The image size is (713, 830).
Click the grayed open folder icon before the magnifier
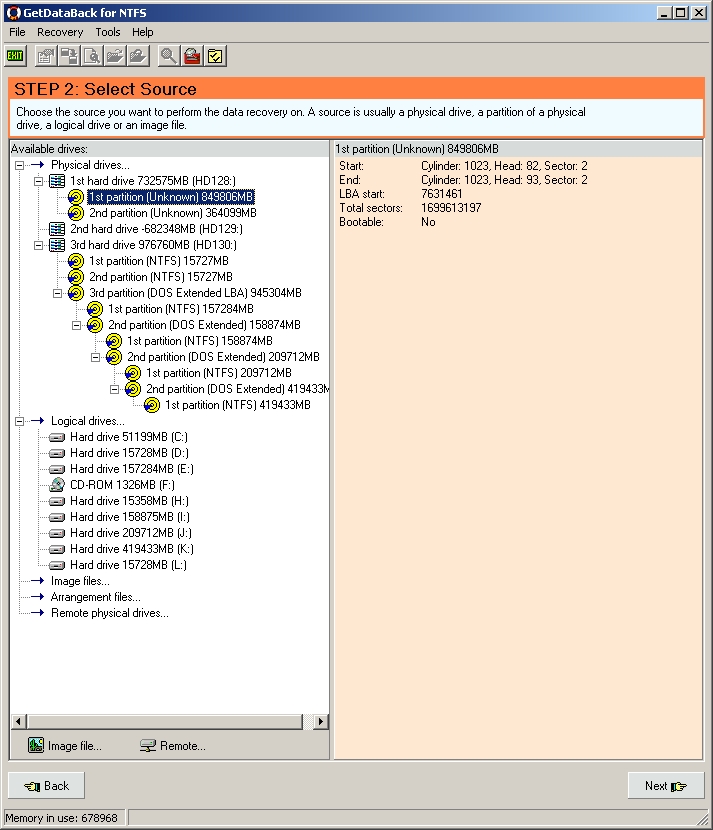pyautogui.click(x=138, y=56)
